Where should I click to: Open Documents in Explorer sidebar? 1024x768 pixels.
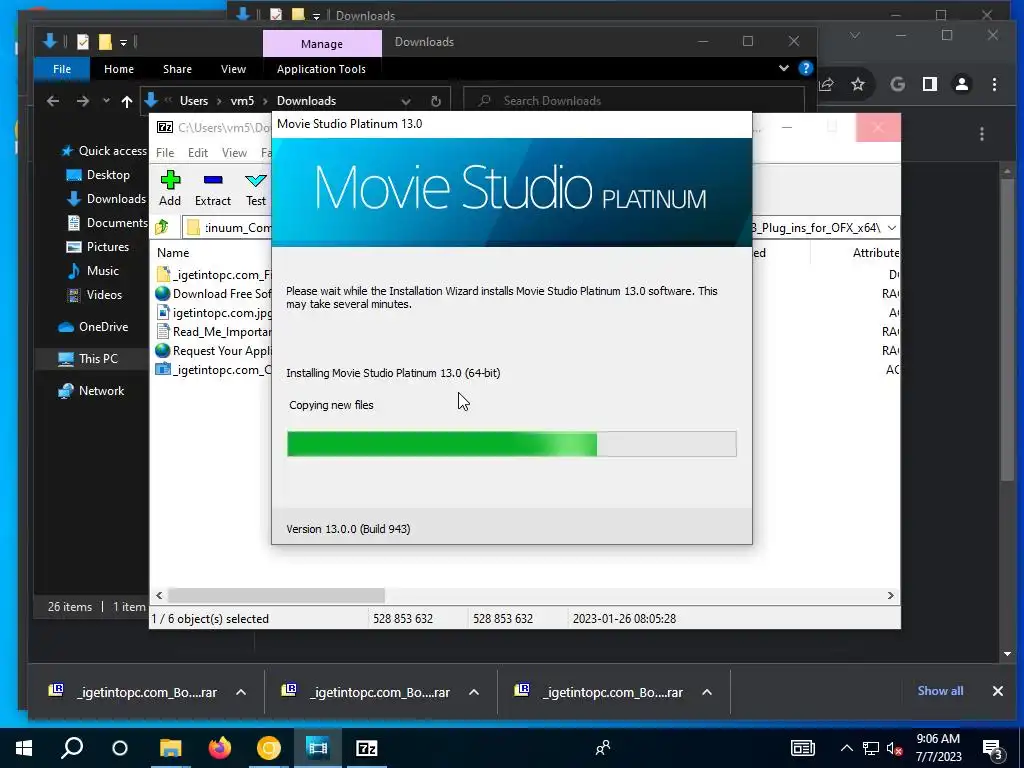tap(108, 223)
